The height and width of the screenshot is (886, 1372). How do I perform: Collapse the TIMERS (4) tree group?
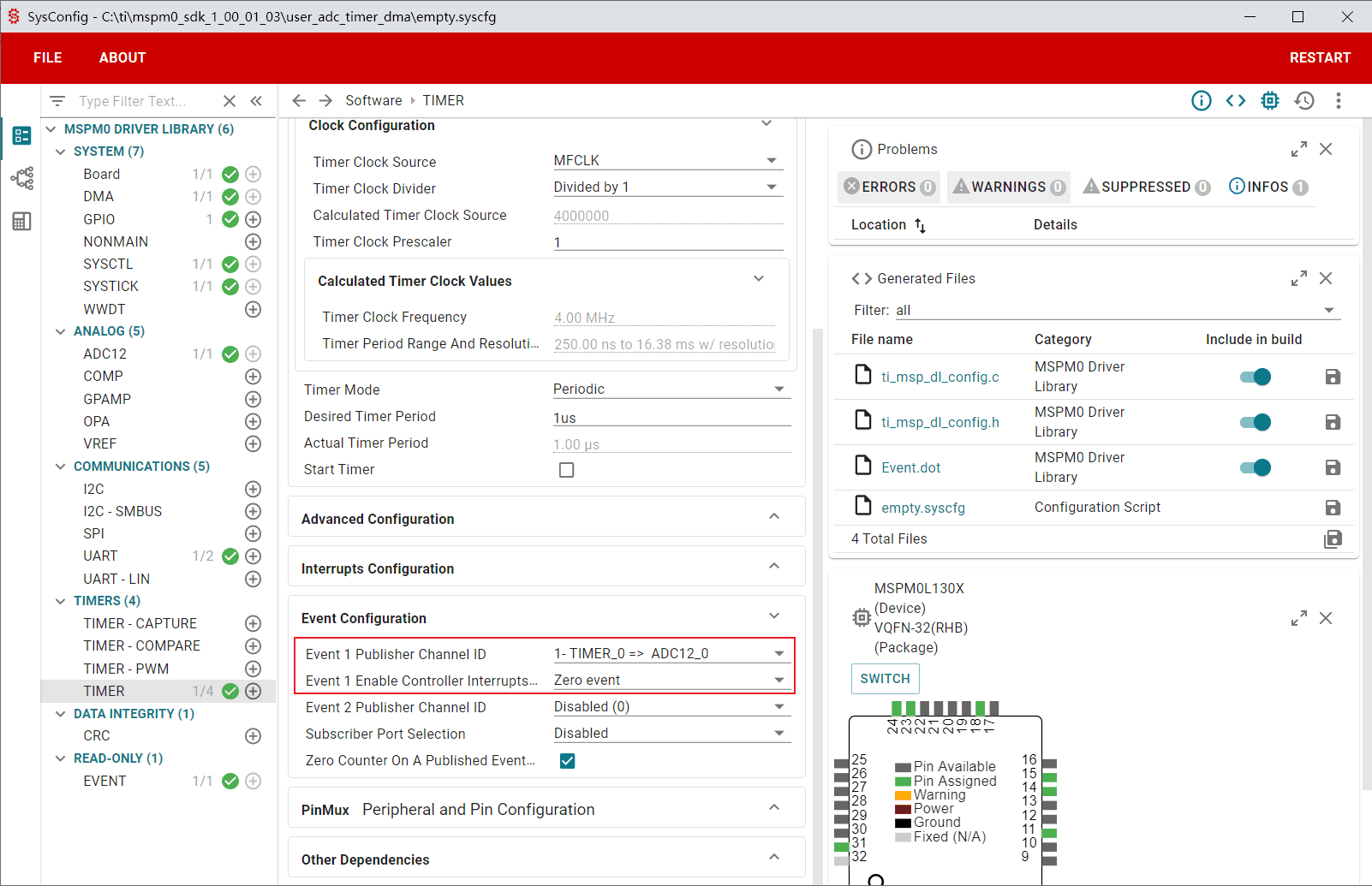60,601
